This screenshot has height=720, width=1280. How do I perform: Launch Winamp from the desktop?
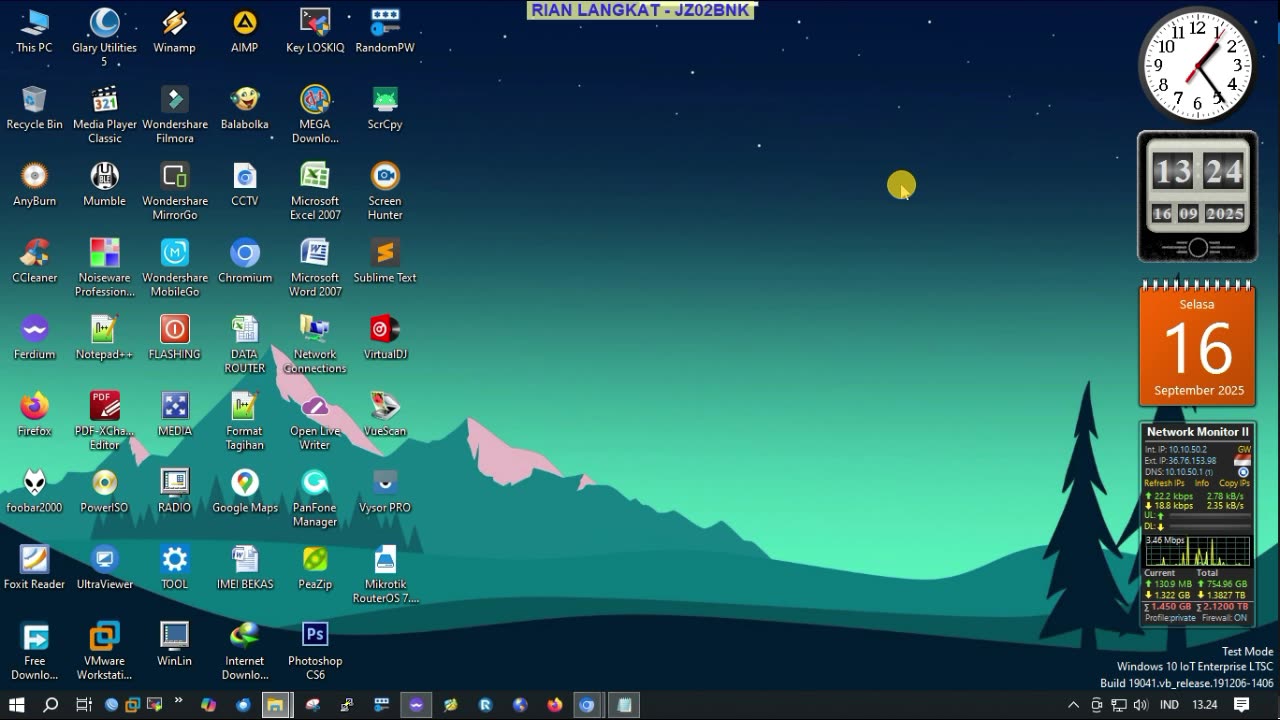coord(174,30)
